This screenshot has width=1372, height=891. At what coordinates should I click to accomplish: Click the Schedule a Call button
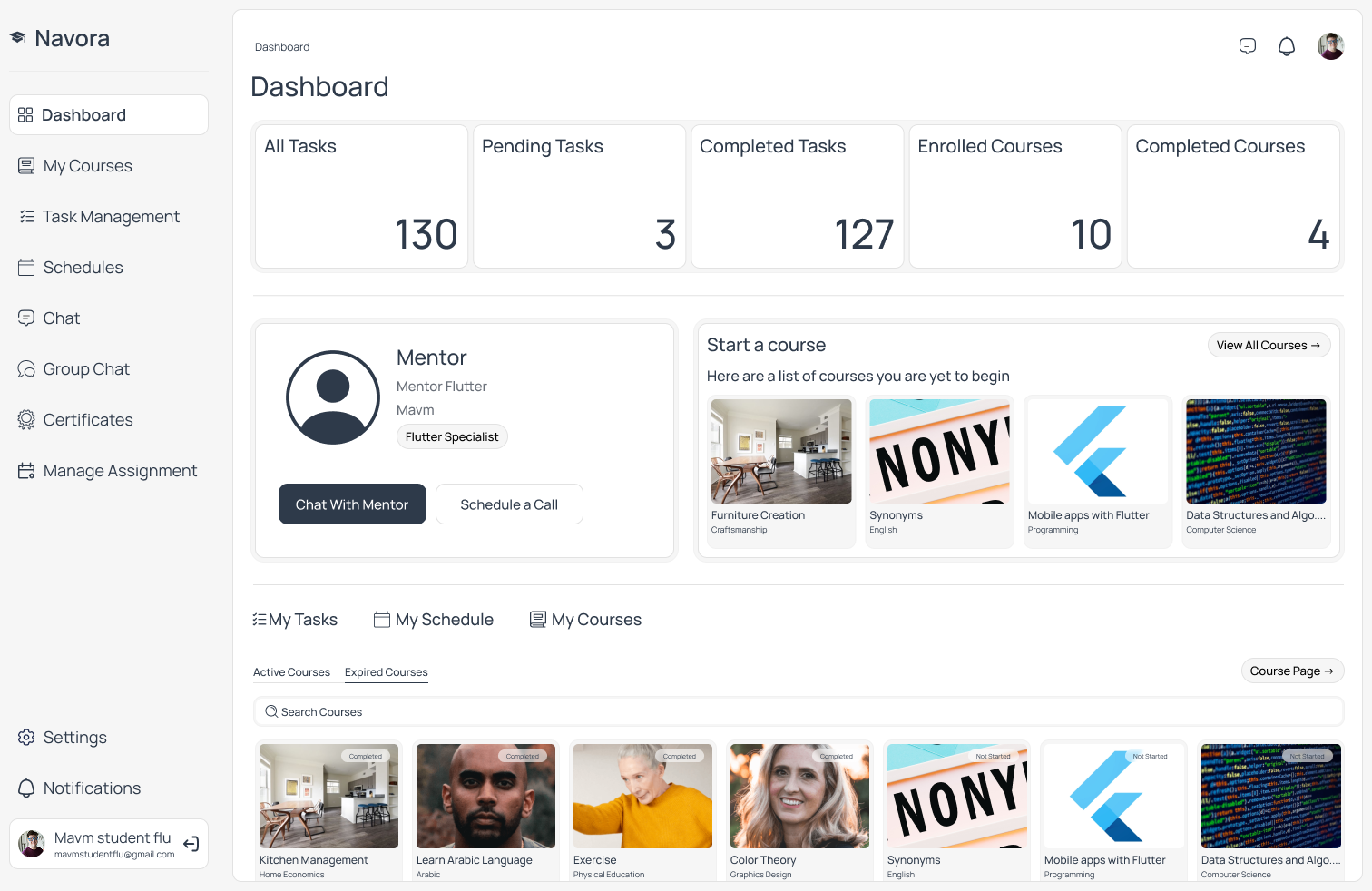pyautogui.click(x=509, y=504)
